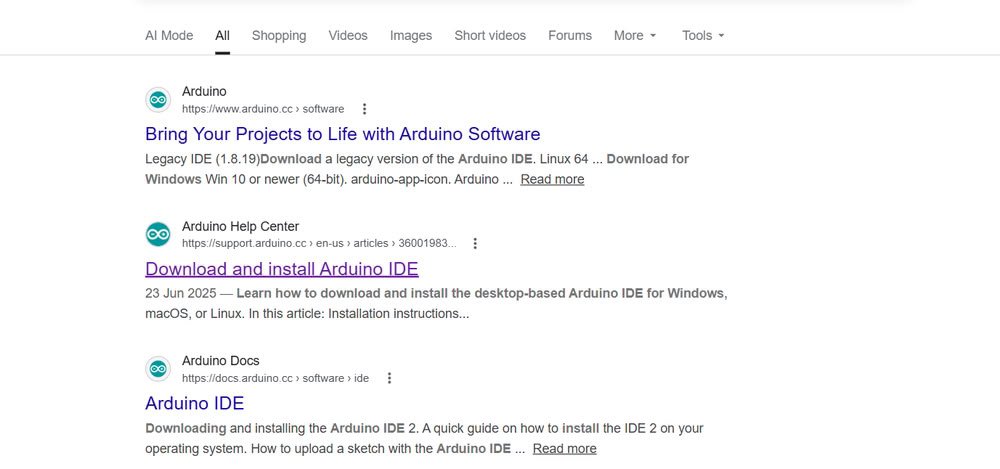The width and height of the screenshot is (1000, 469).
Task: Open 'Download and install Arduino IDE' link
Action: [282, 269]
